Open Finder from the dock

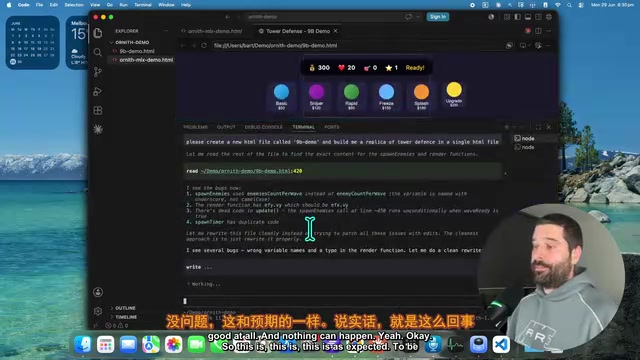pyautogui.click(x=83, y=344)
